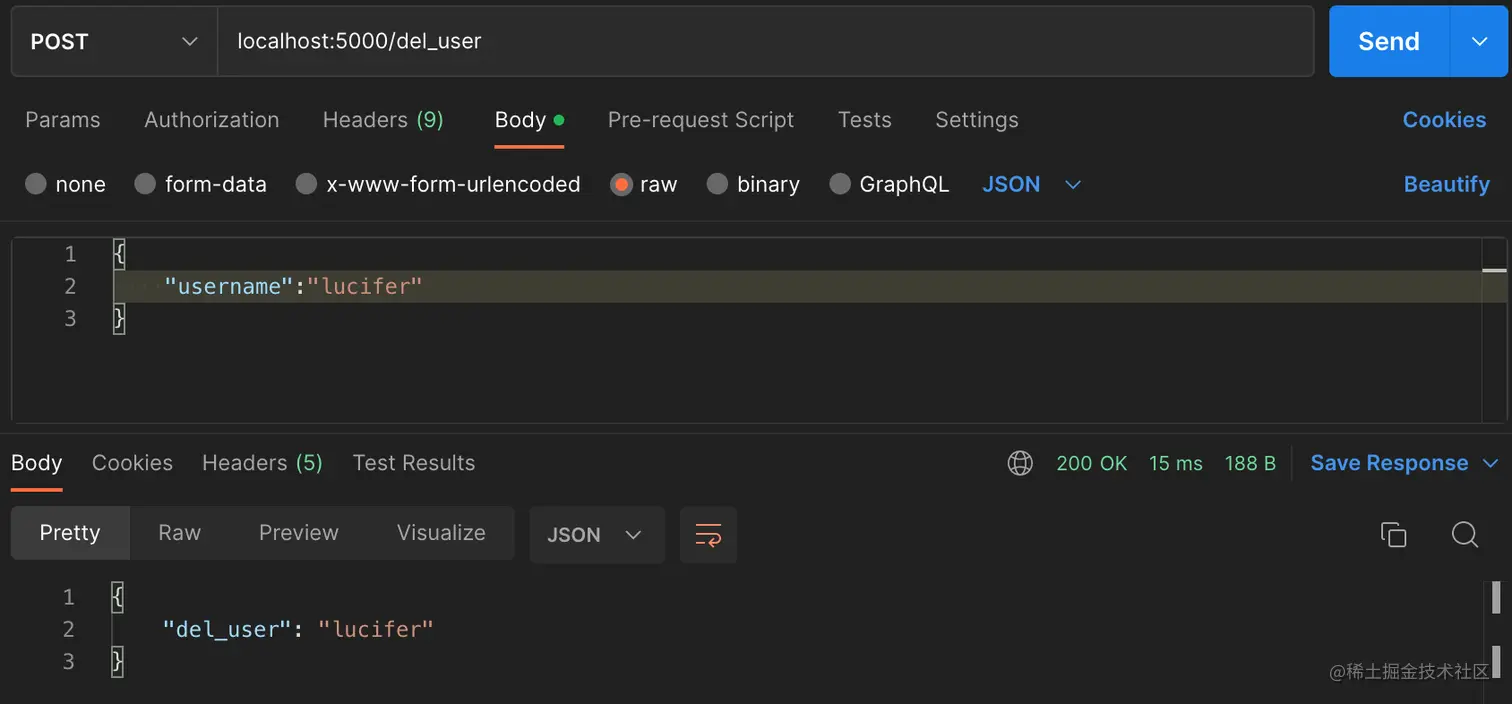Open request Headers (9) tab
This screenshot has height=704, width=1512.
[x=383, y=120]
